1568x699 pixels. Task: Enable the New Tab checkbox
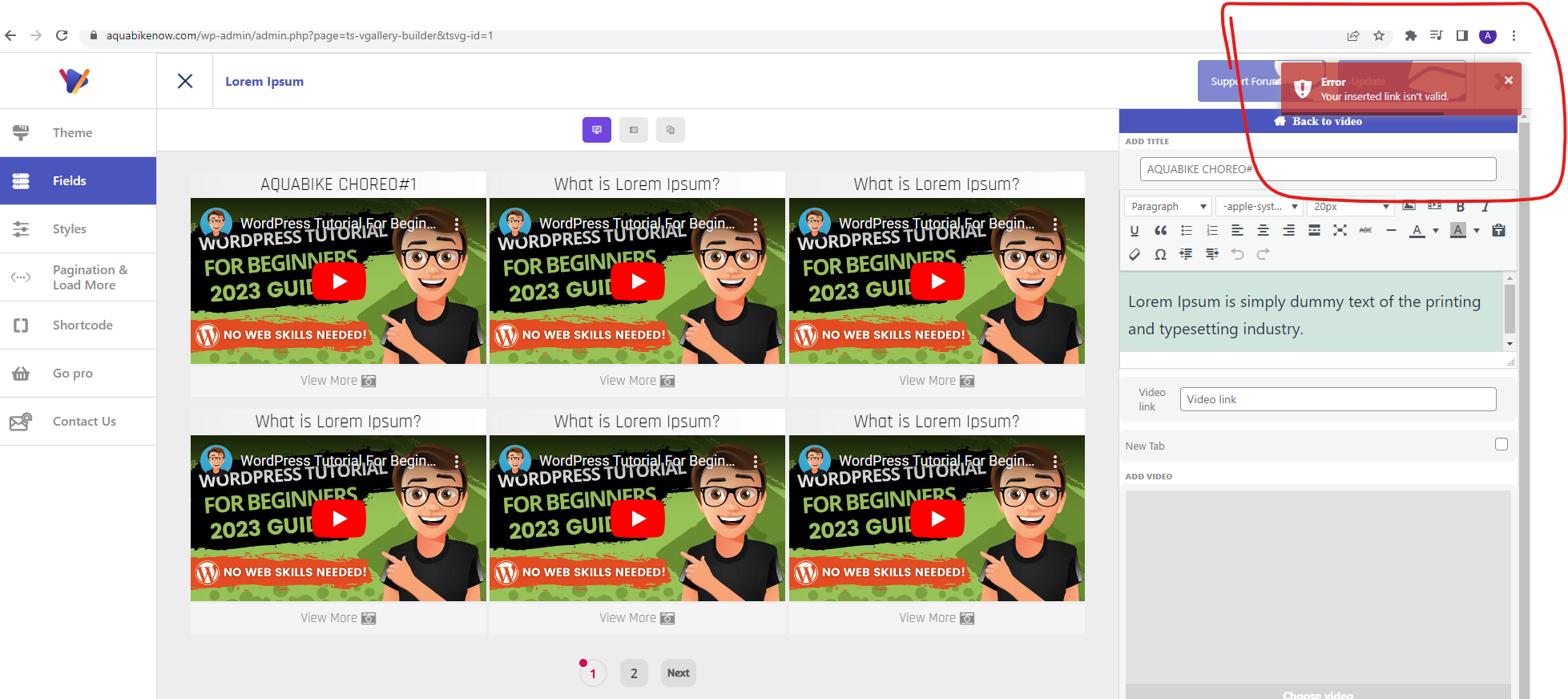1501,444
